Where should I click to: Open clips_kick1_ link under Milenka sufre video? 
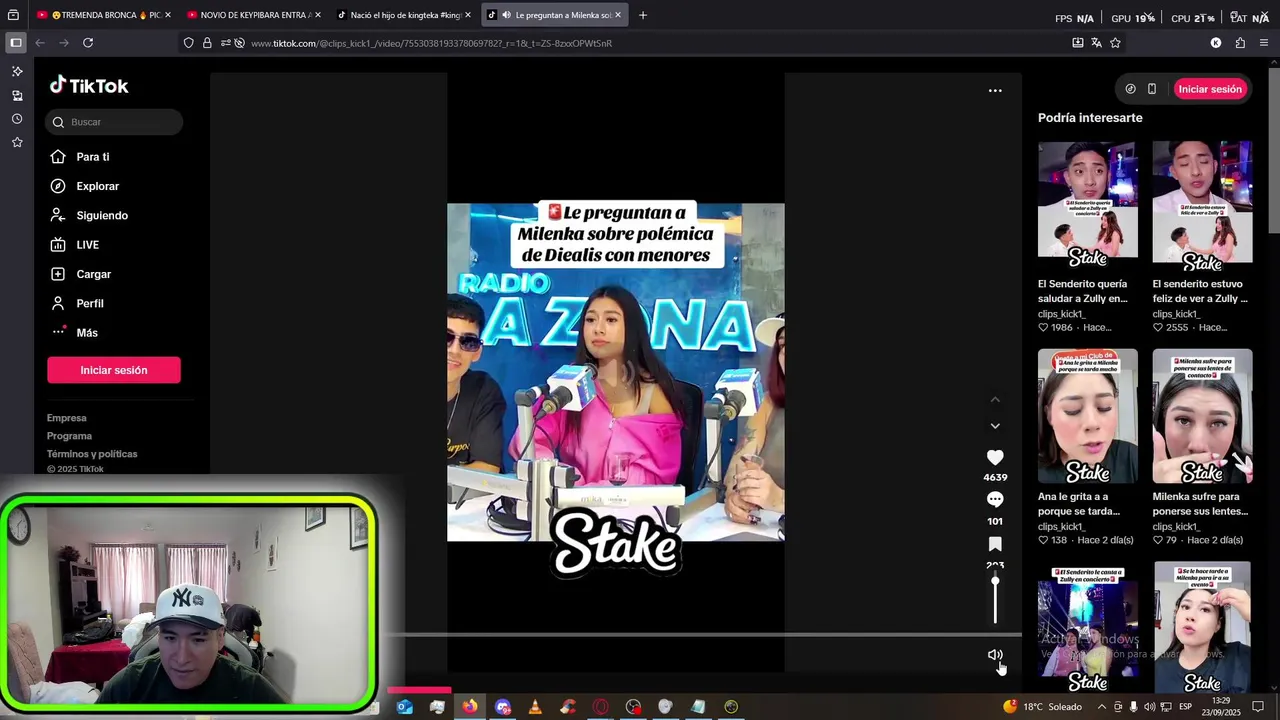1176,526
